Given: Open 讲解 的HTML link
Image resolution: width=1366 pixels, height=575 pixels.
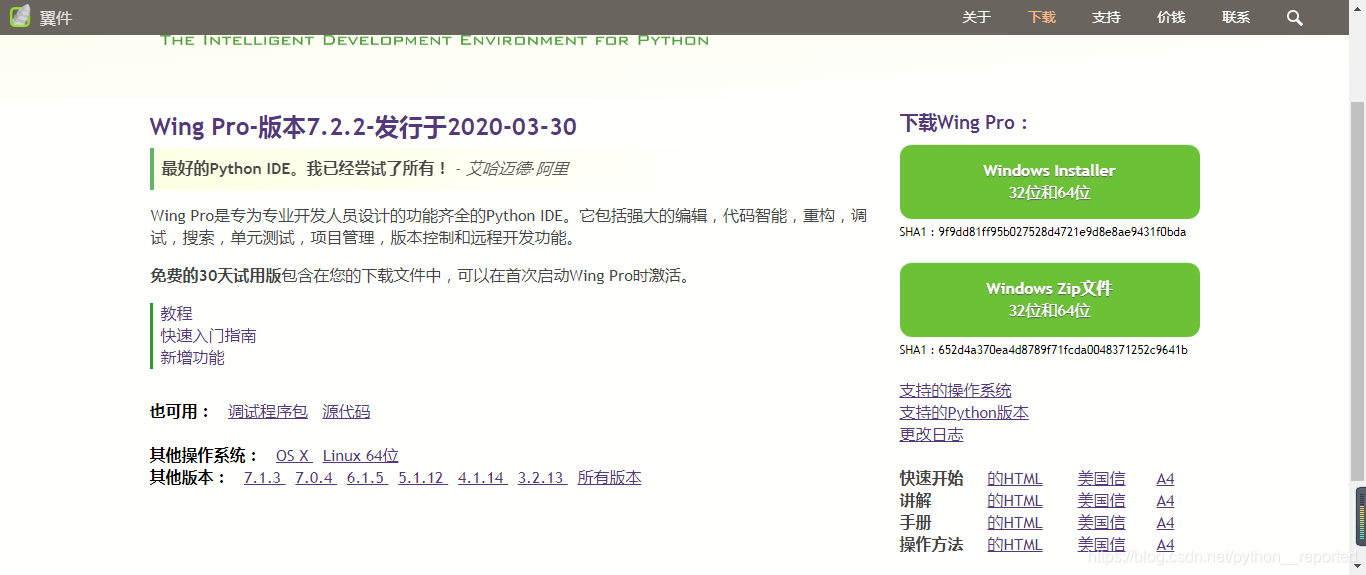Looking at the screenshot, I should click(1014, 501).
